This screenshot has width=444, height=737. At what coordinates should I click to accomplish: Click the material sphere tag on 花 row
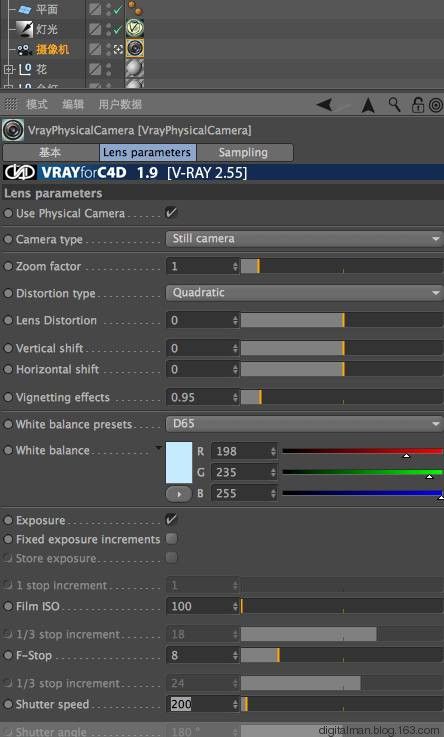pyautogui.click(x=134, y=69)
